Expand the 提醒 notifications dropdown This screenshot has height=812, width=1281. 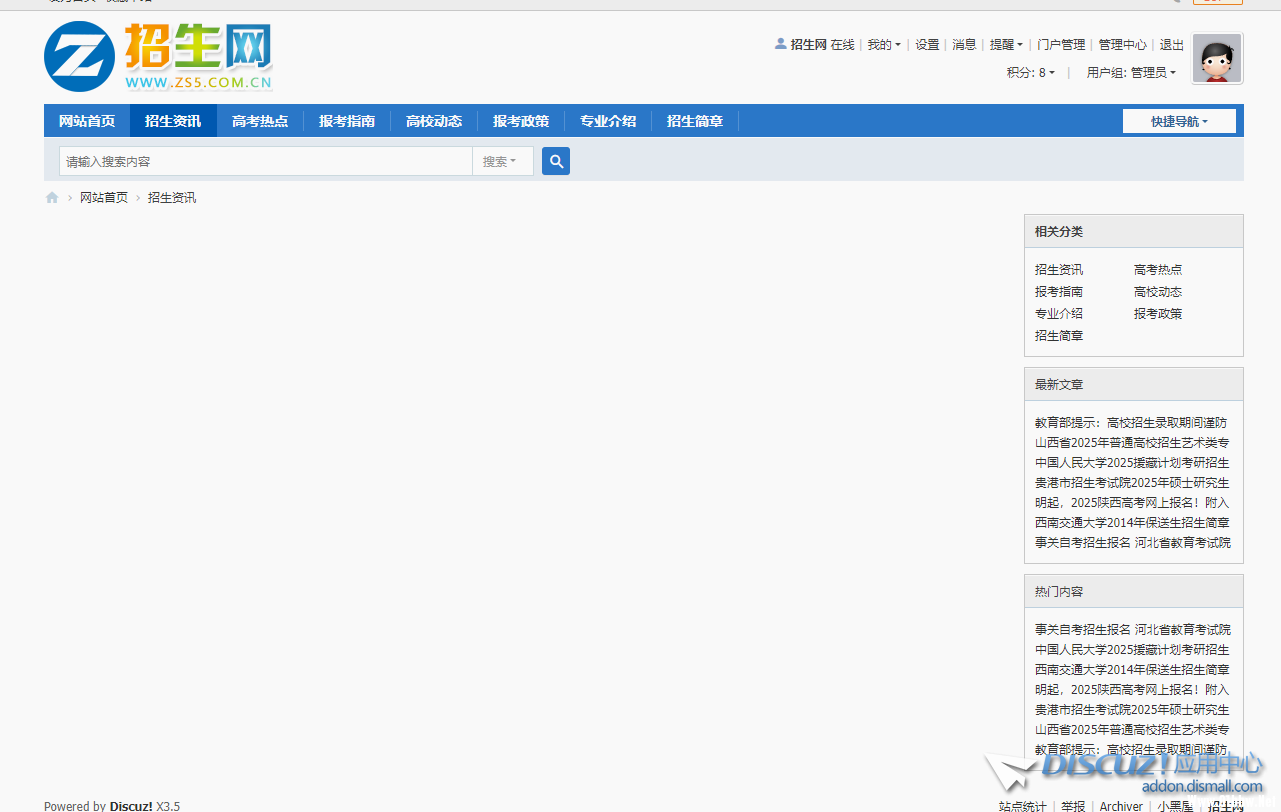[1005, 45]
